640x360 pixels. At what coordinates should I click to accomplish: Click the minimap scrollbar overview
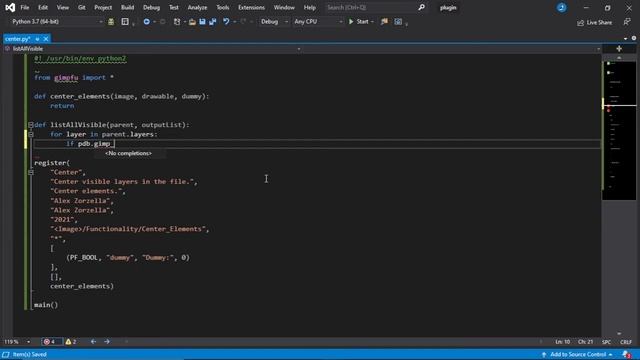[619, 131]
